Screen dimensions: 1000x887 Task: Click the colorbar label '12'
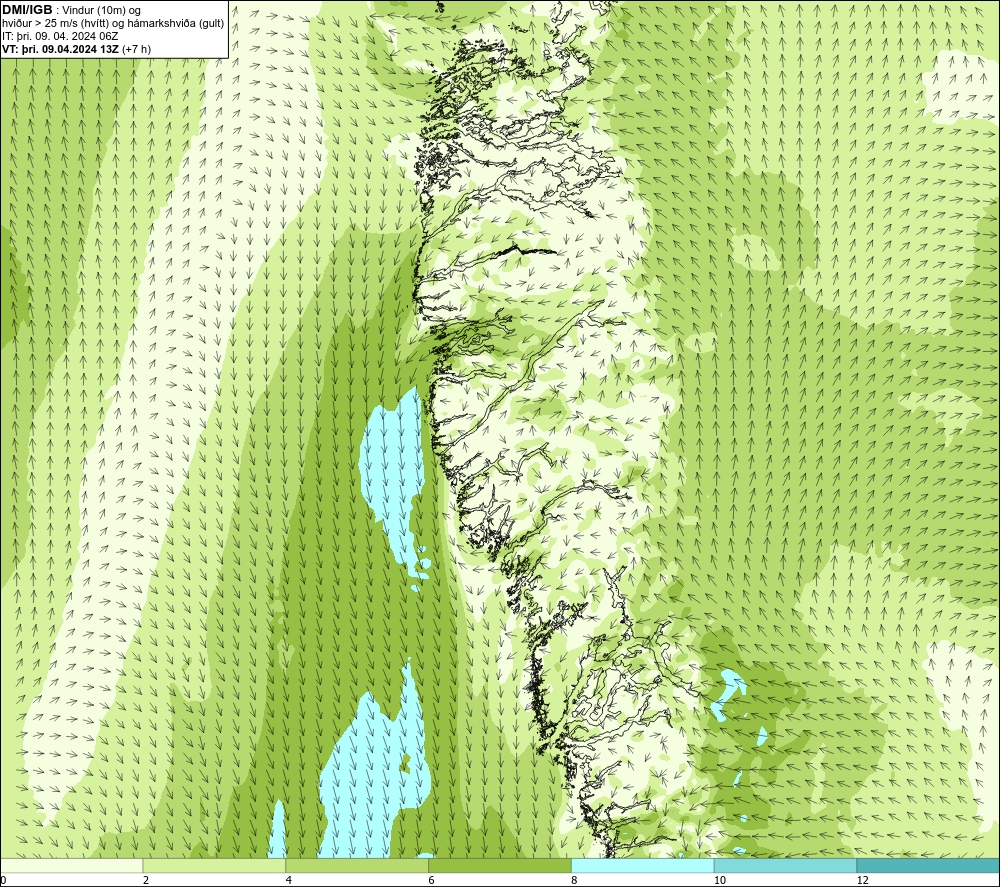pos(863,880)
